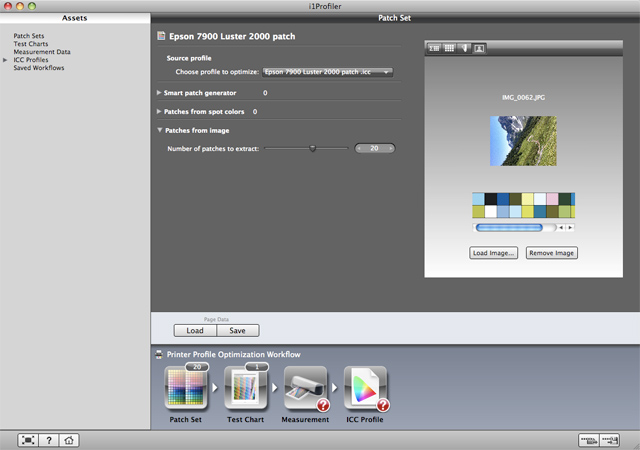Open help with the question mark button
This screenshot has width=640, height=450.
point(49,440)
